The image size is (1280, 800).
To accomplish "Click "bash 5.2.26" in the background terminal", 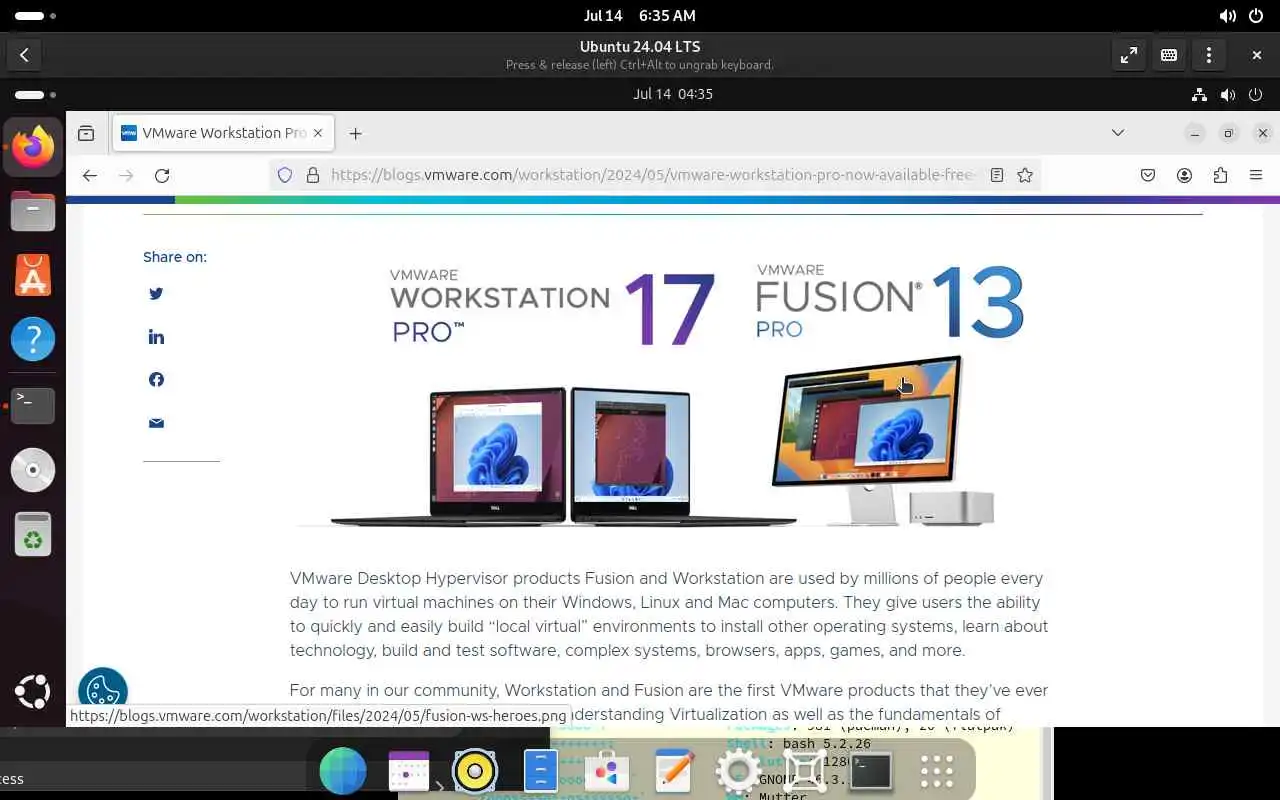I will [x=826, y=744].
